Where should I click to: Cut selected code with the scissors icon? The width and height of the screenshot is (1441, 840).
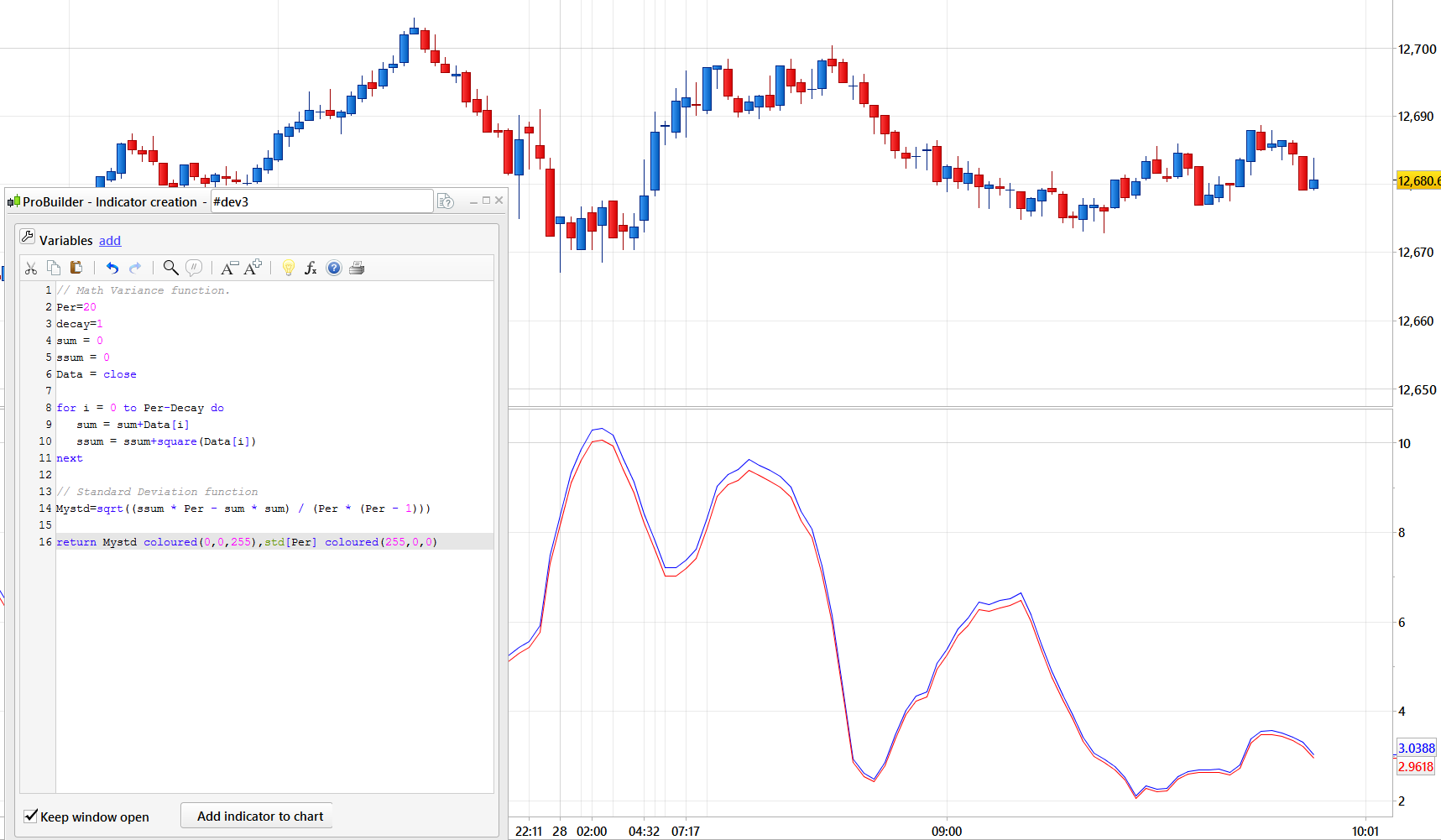31,268
